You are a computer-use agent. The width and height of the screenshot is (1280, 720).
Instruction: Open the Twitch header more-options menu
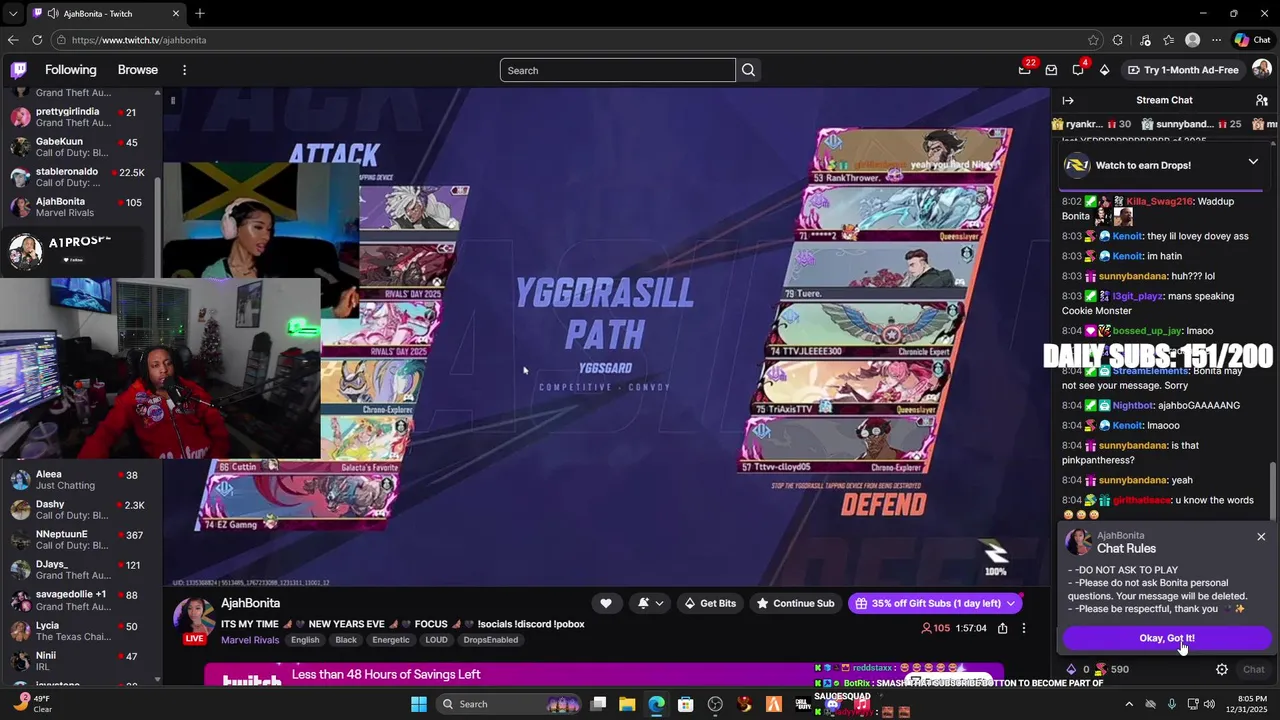tap(184, 70)
